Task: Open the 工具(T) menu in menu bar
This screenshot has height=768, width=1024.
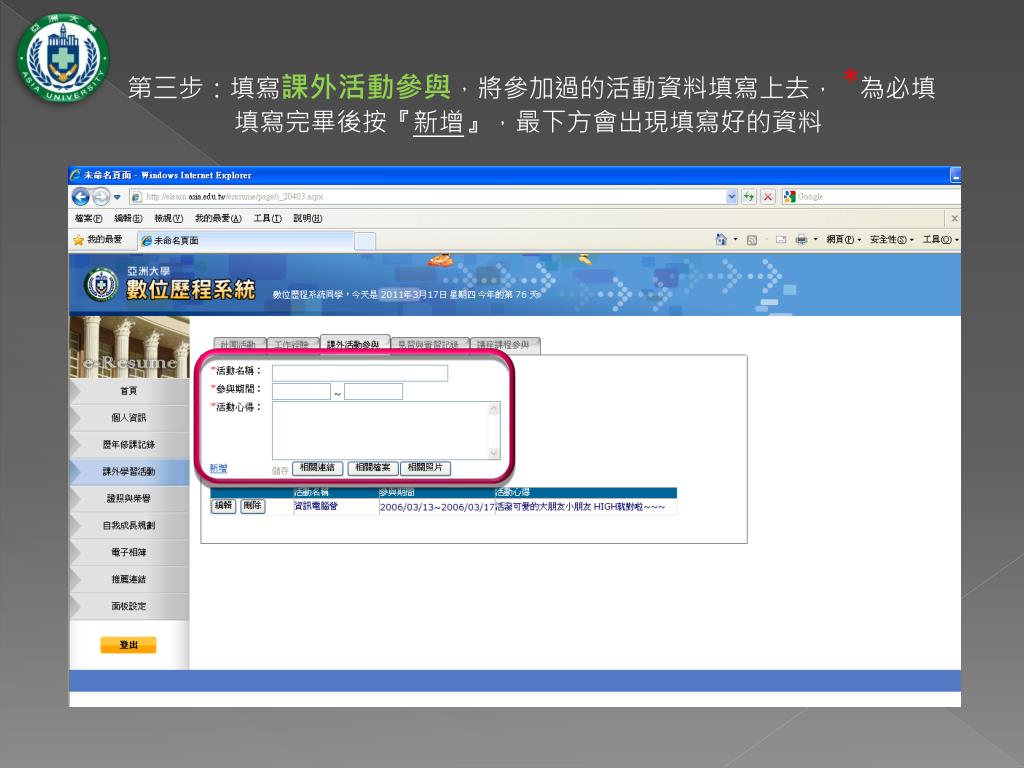Action: pos(268,218)
